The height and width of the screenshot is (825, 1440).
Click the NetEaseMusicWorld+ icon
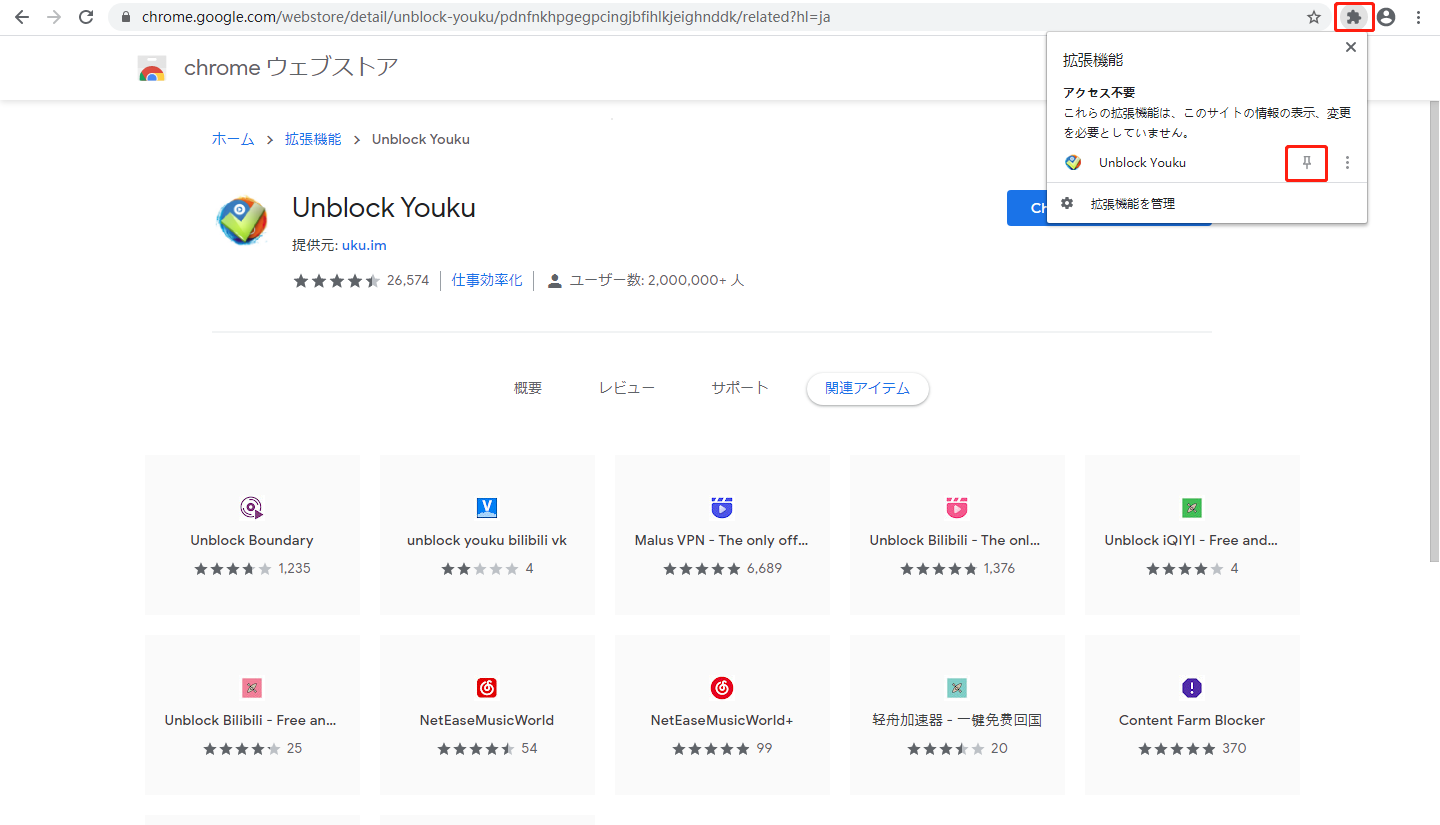click(722, 687)
